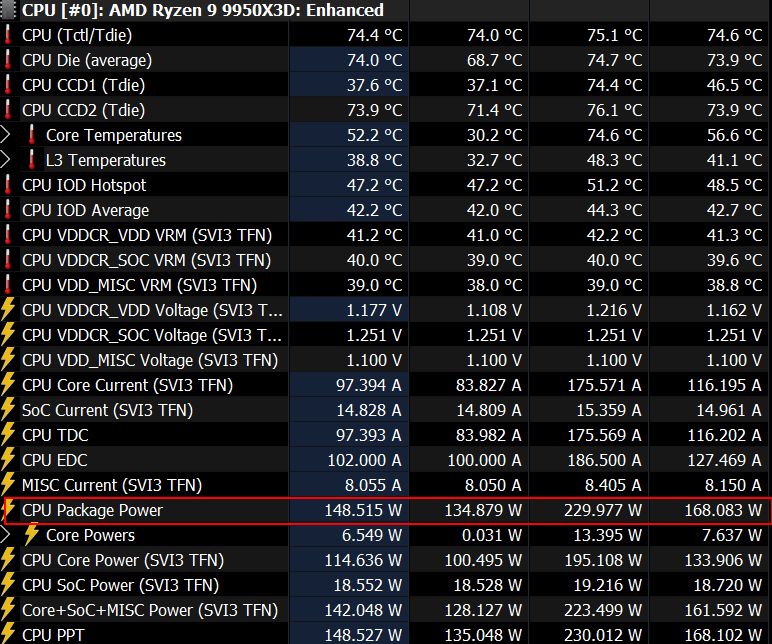Select the CPU IOD Hotspot label
Image resolution: width=772 pixels, height=644 pixels.
[84, 185]
